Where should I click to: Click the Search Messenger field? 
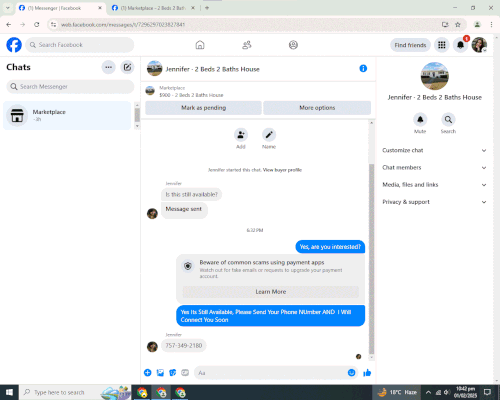70,87
